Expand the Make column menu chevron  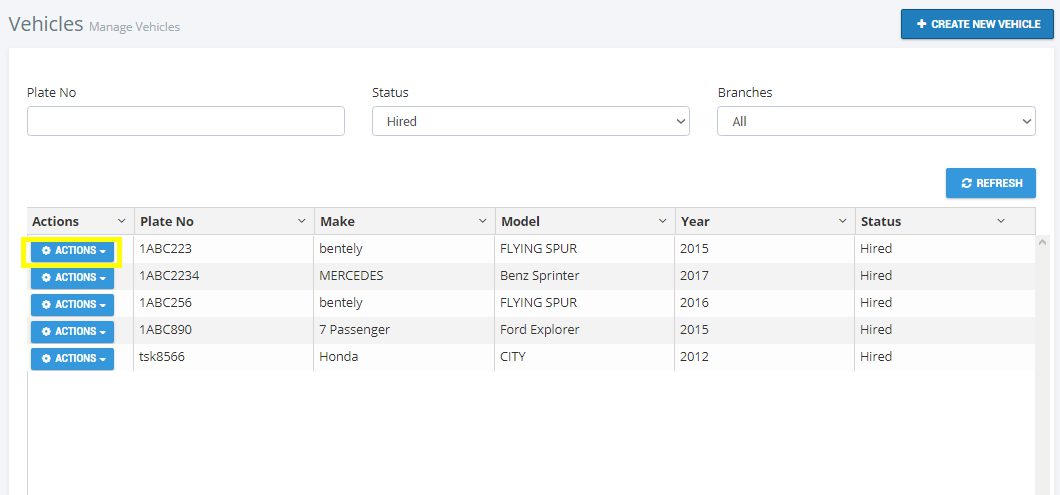(x=482, y=221)
